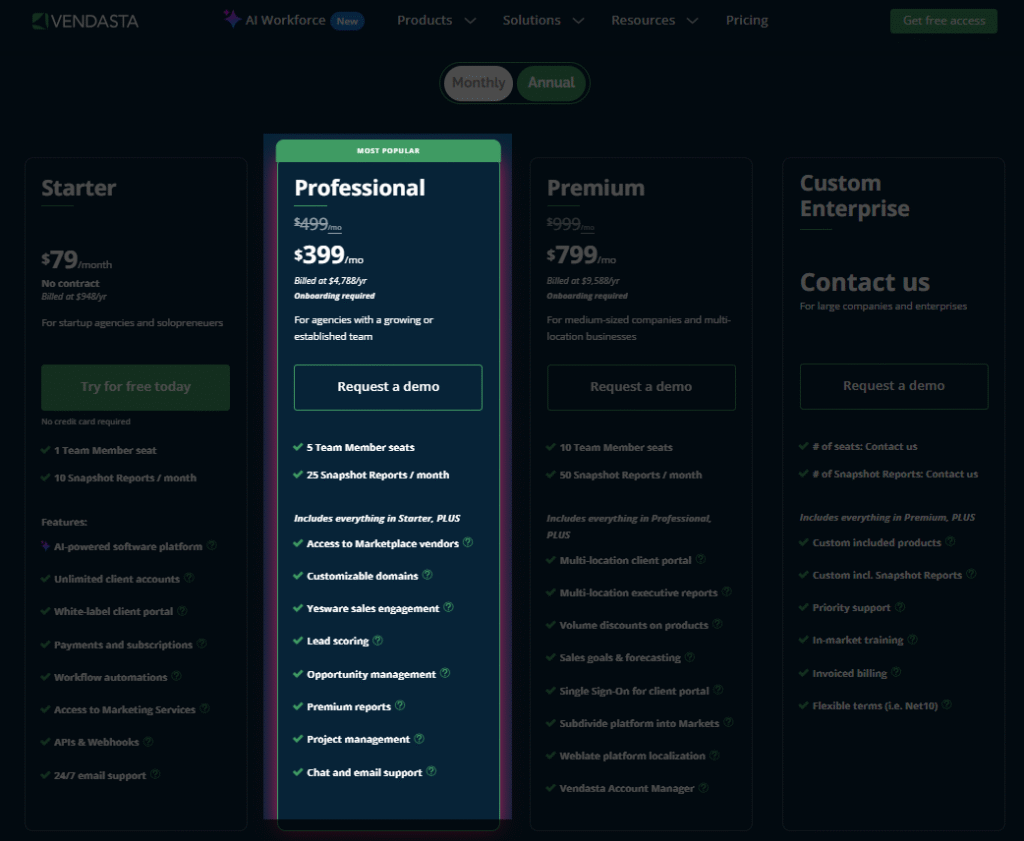Click help icon beside Customizable domains
1024x841 pixels.
[x=428, y=575]
